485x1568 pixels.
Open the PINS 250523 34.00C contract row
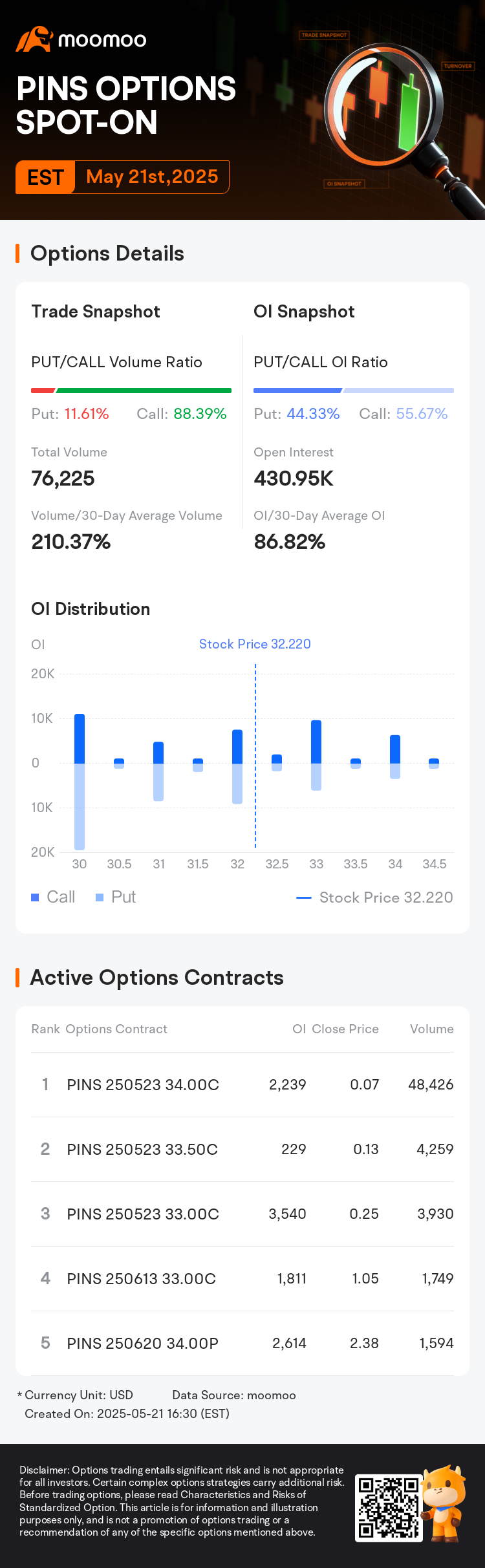[x=242, y=1084]
